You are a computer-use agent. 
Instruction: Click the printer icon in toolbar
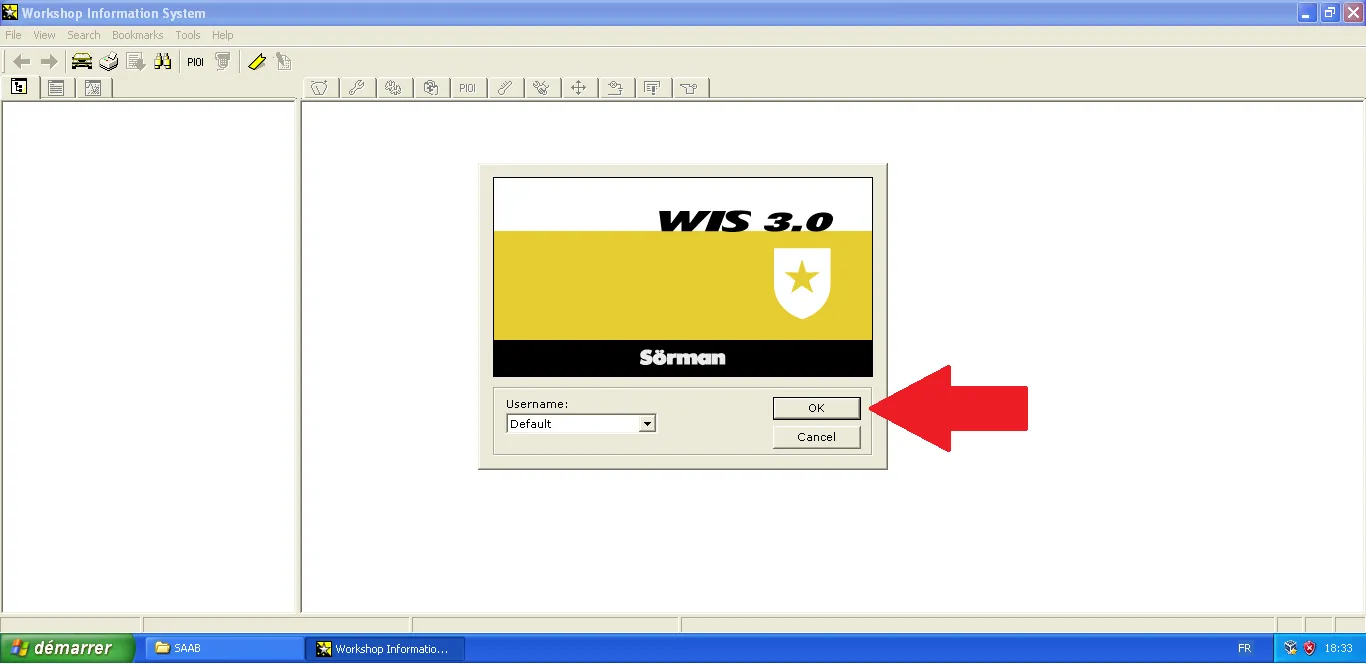pos(109,62)
